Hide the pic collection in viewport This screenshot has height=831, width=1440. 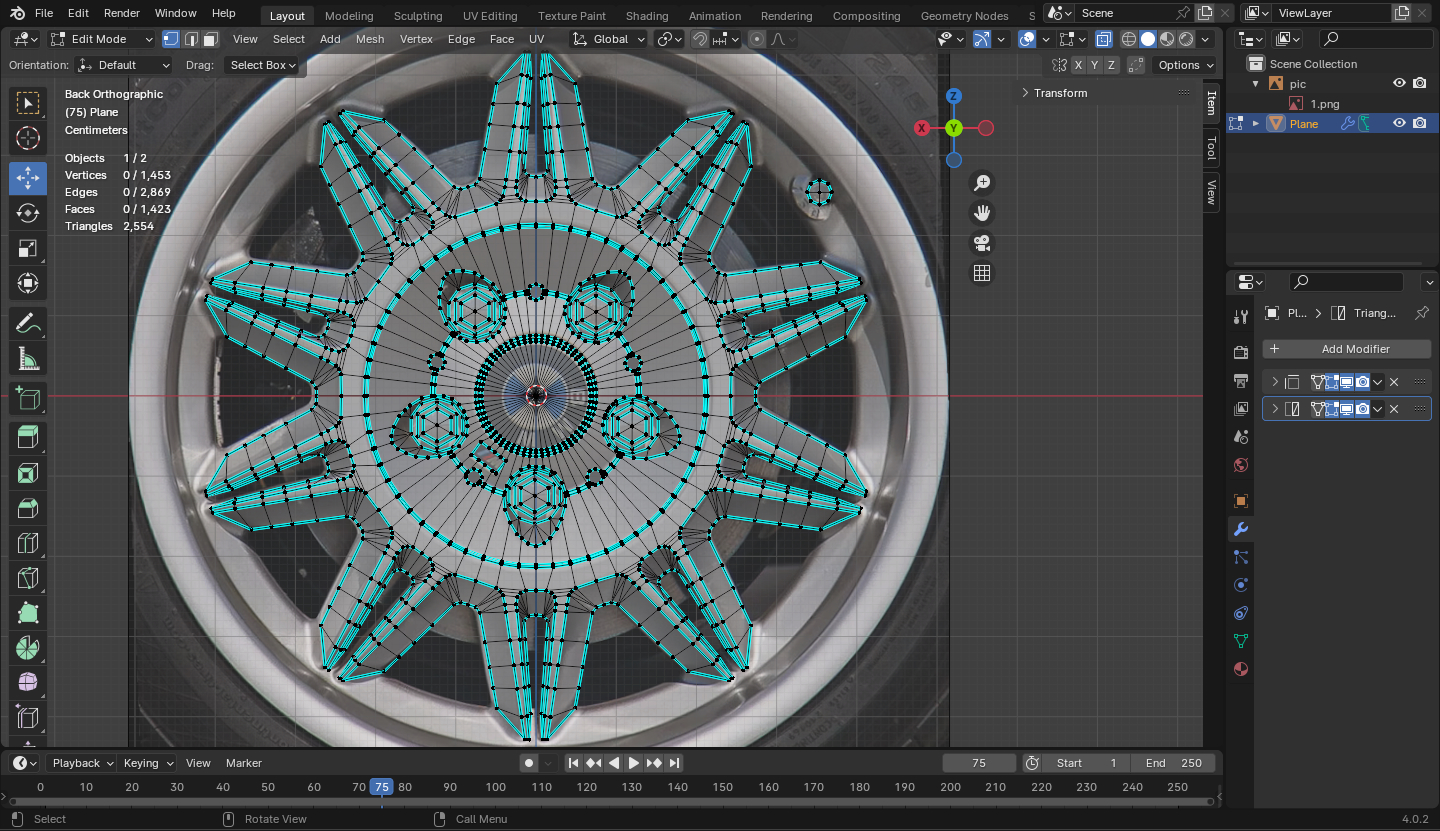pyautogui.click(x=1399, y=84)
